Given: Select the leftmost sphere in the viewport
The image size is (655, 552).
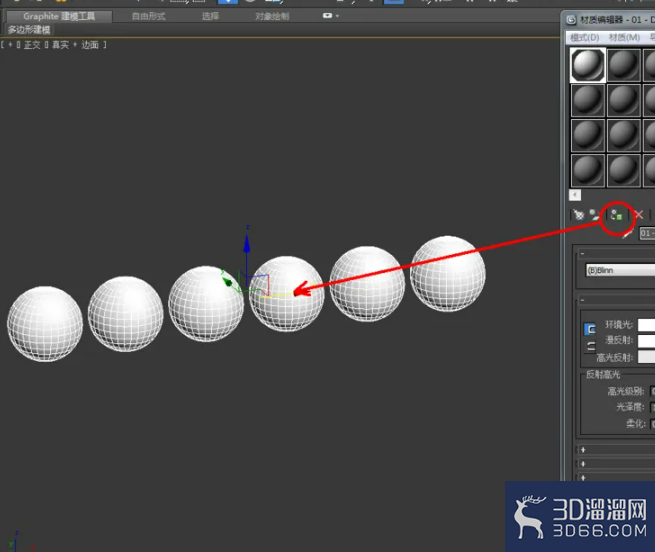Looking at the screenshot, I should pos(45,324).
